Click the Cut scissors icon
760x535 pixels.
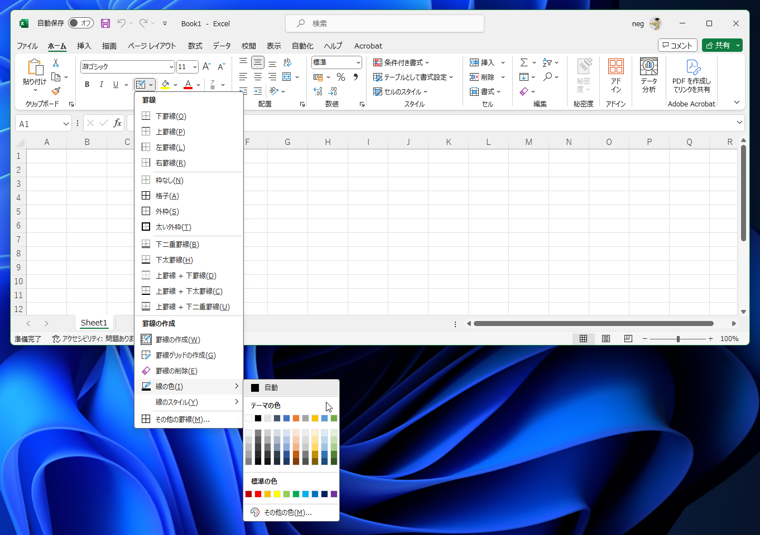(x=56, y=63)
